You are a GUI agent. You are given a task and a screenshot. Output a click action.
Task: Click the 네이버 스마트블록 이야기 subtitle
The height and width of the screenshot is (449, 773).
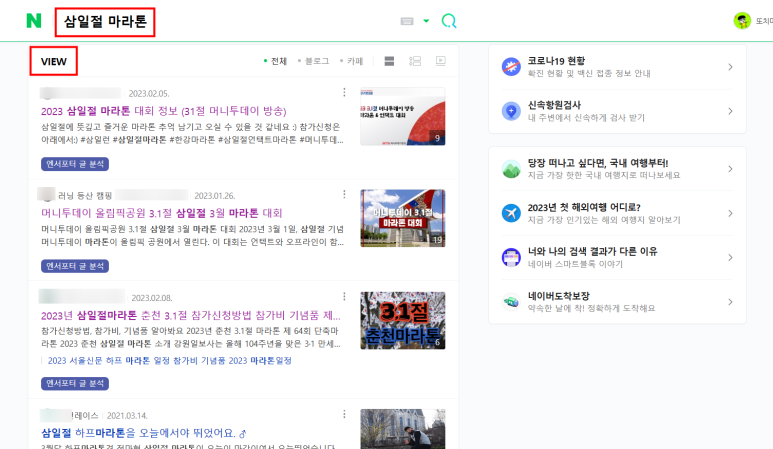575,264
